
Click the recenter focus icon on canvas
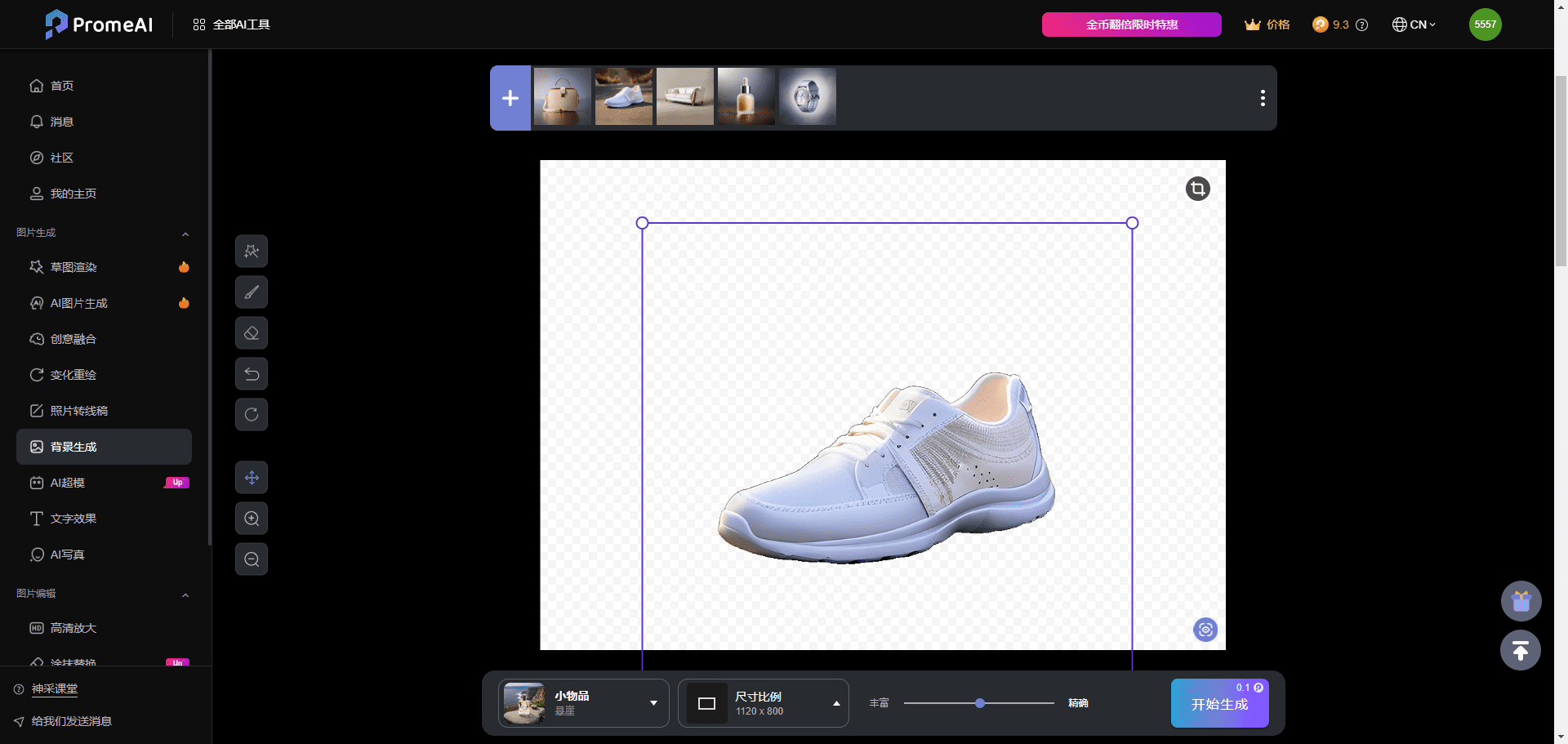(1205, 630)
